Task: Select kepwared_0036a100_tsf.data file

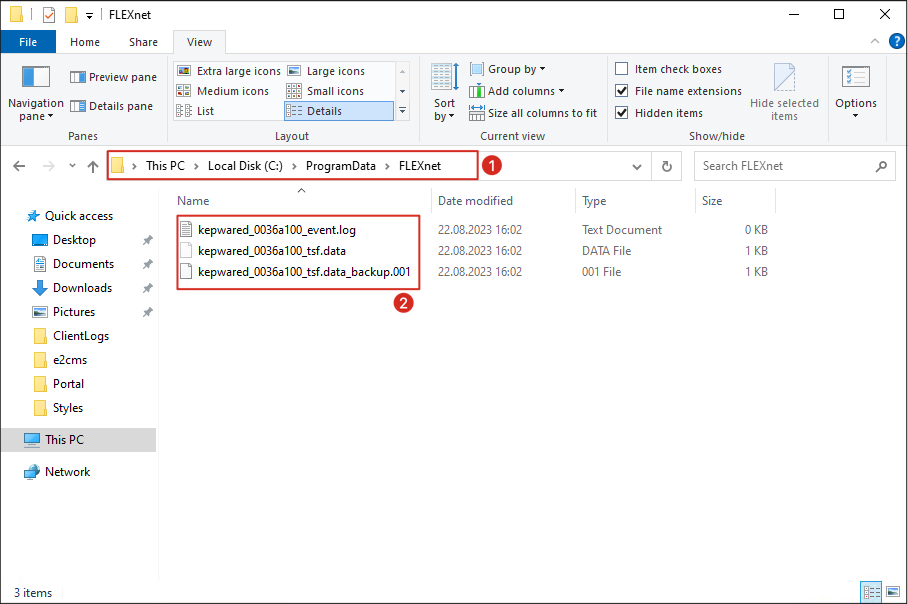Action: [x=272, y=251]
